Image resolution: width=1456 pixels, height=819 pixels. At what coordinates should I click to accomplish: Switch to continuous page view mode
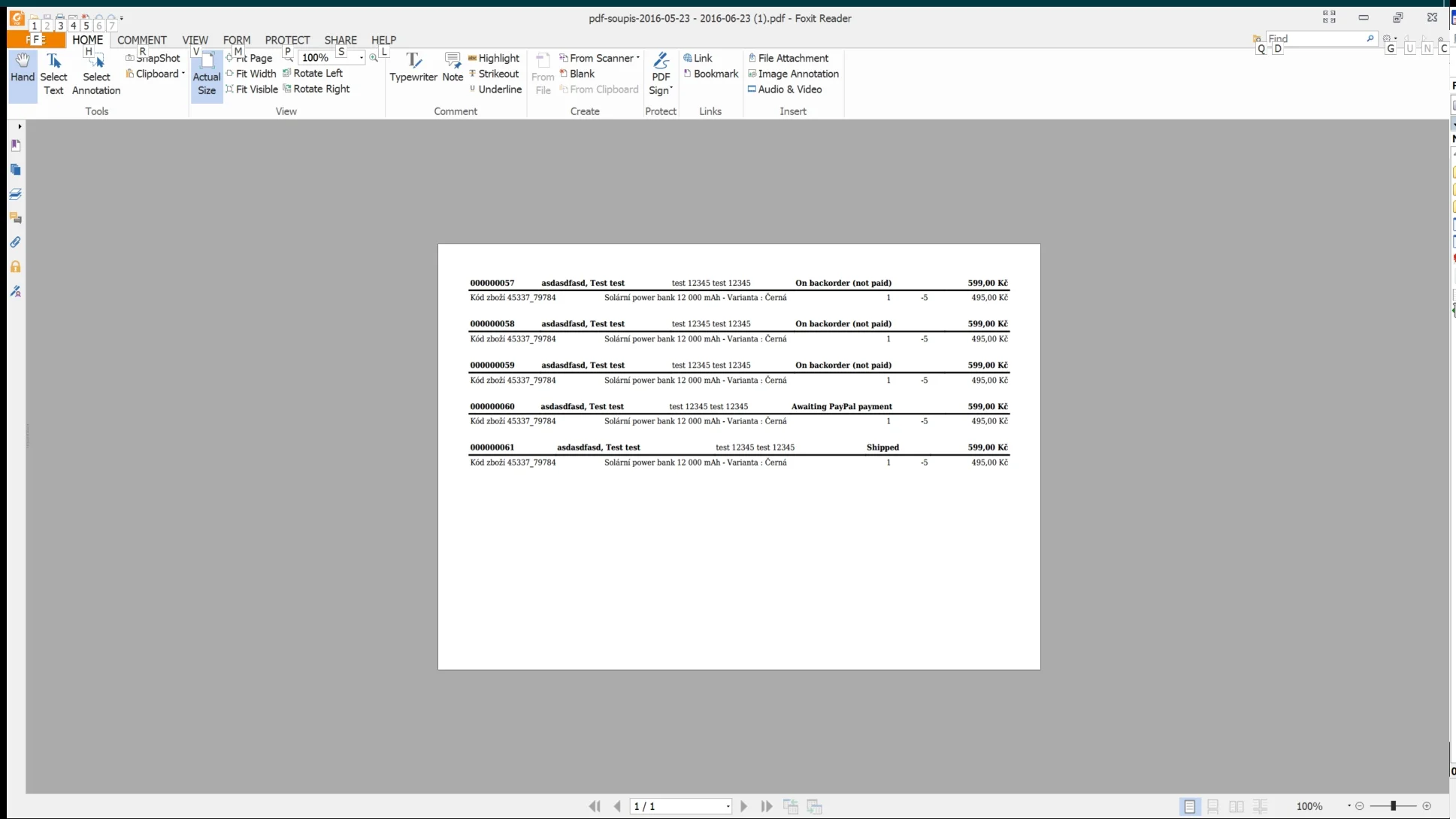[1212, 806]
